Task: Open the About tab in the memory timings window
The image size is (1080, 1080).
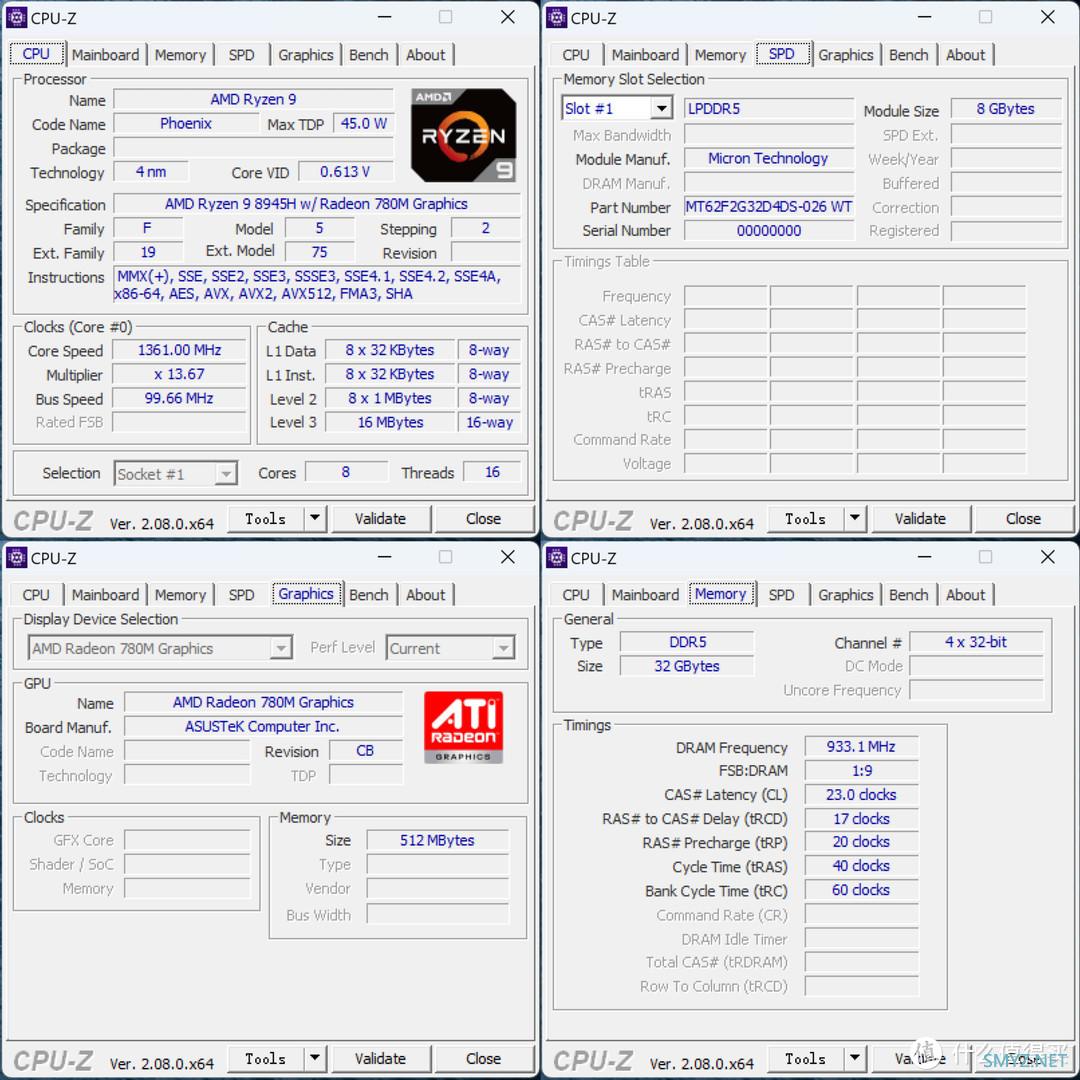Action: [966, 595]
